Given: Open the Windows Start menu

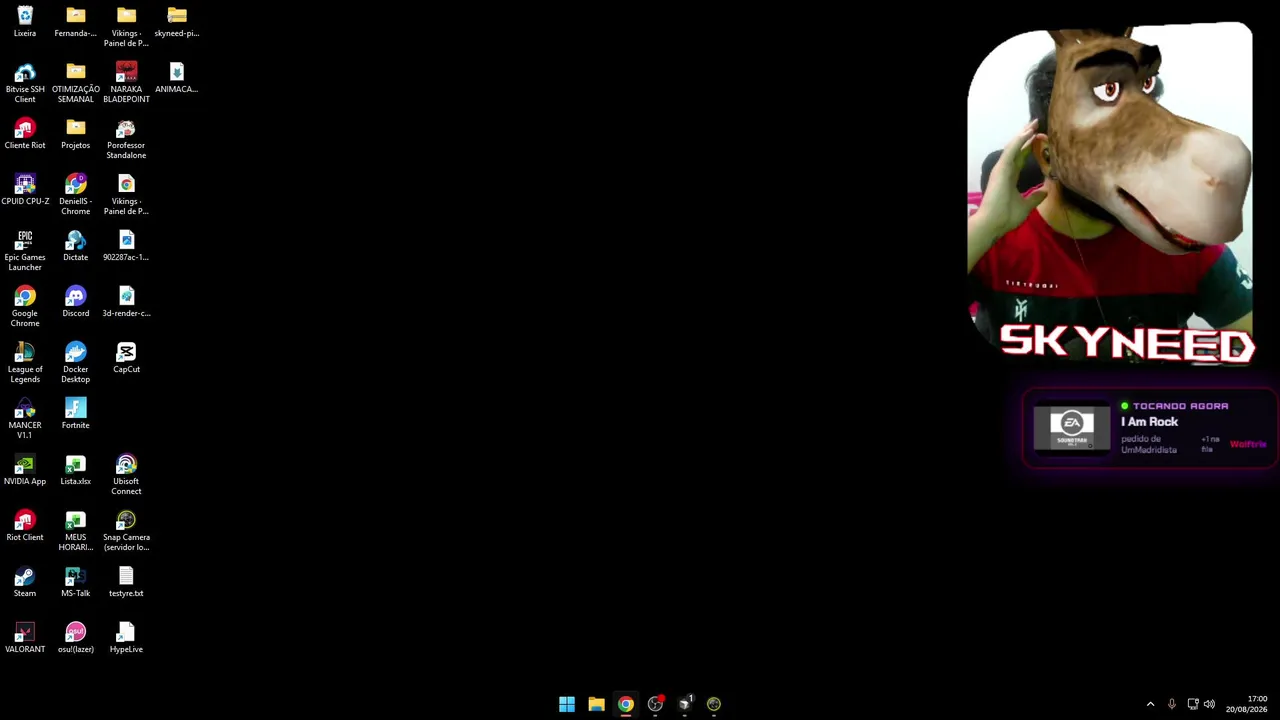Looking at the screenshot, I should tap(567, 704).
